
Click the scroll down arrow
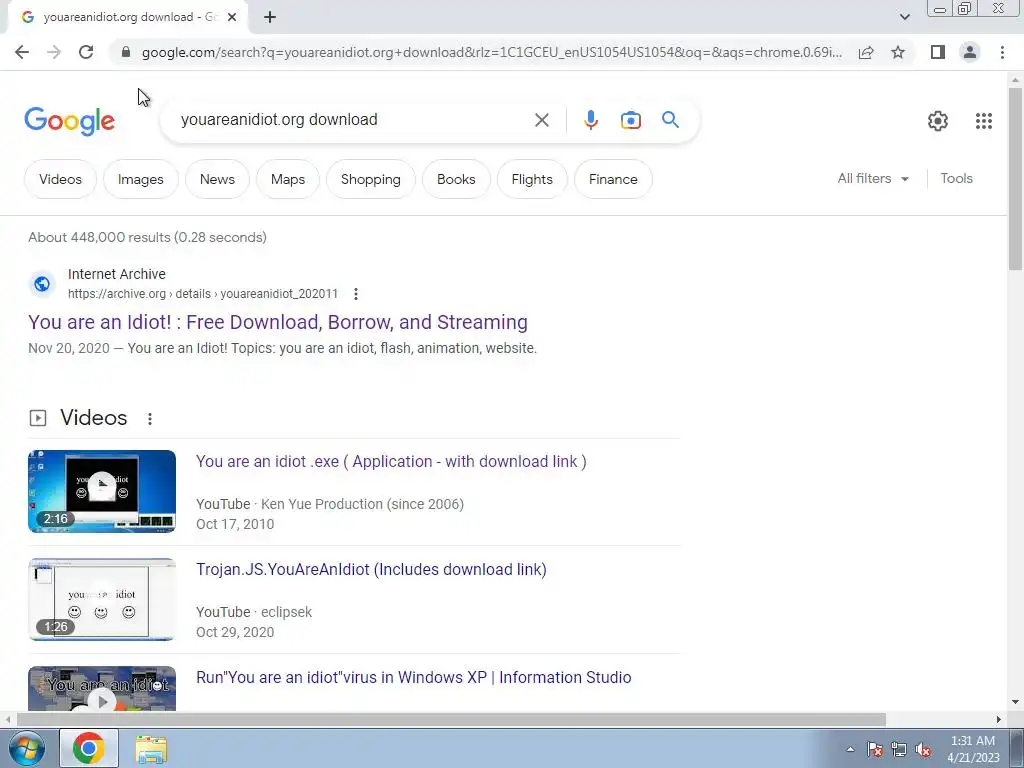pos(1015,703)
